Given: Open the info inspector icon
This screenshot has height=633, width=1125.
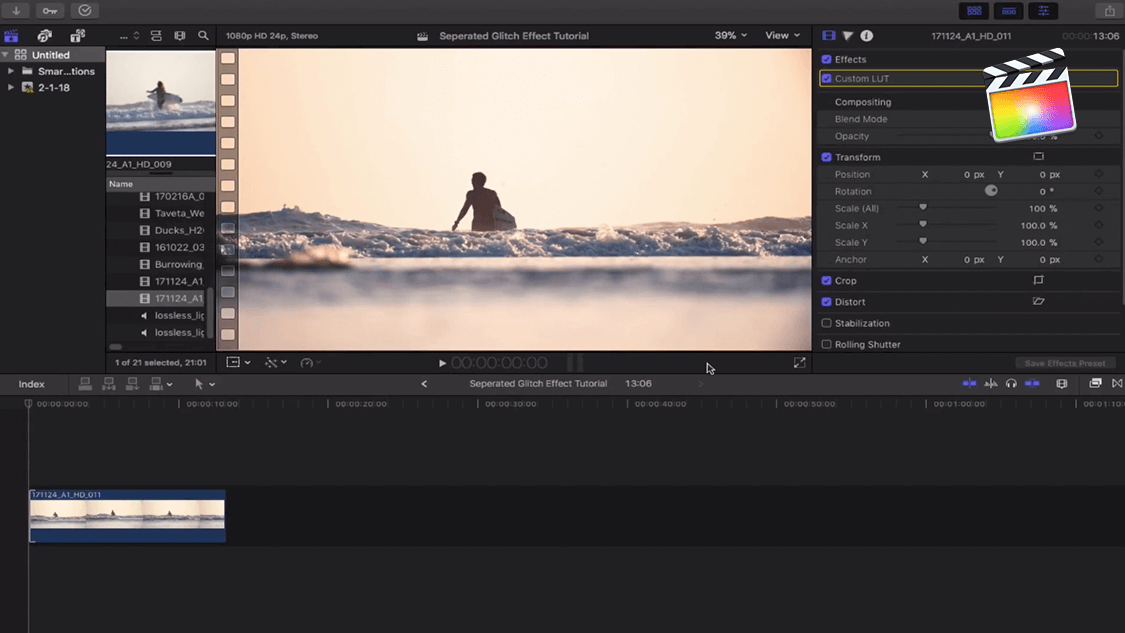Looking at the screenshot, I should 866,36.
